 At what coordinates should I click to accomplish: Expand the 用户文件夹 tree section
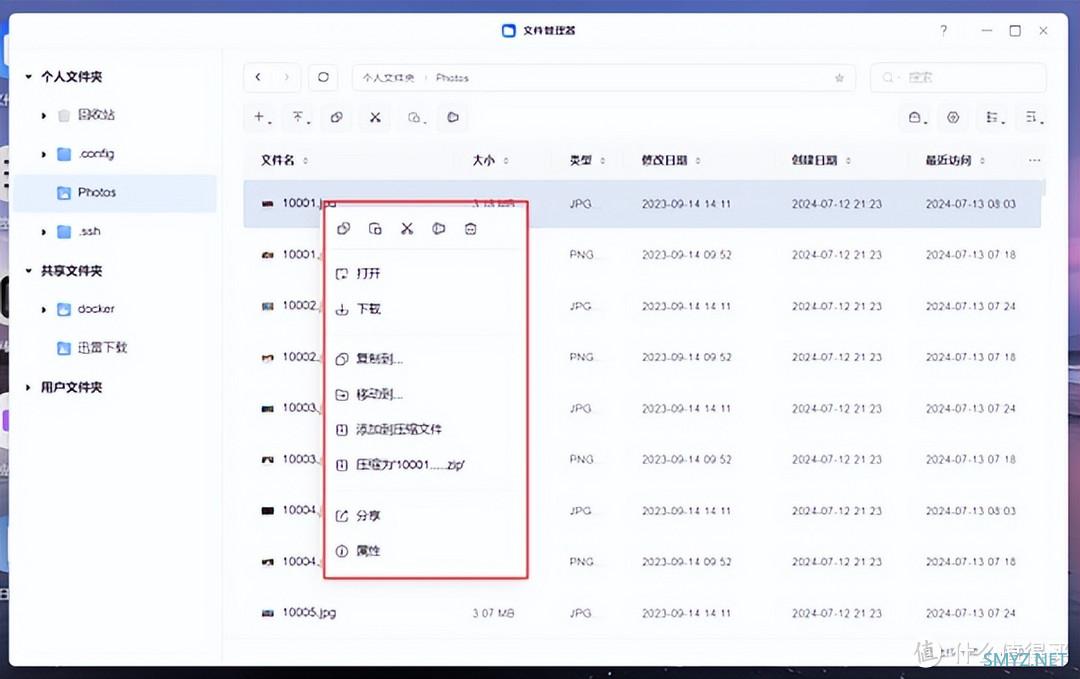pyautogui.click(x=28, y=388)
